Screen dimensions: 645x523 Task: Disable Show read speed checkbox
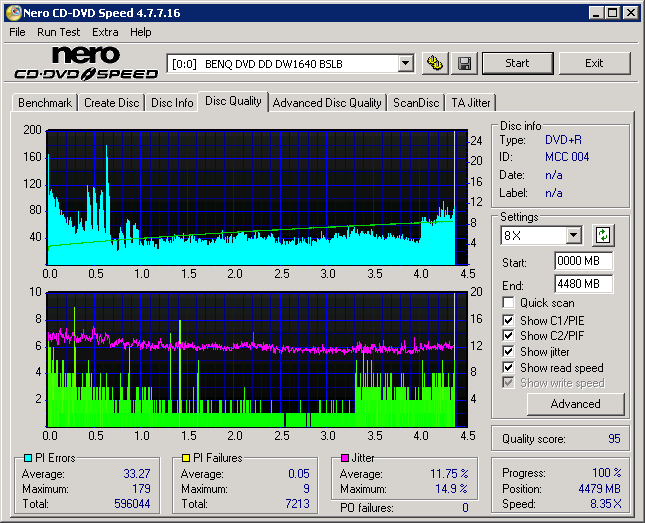tap(509, 368)
